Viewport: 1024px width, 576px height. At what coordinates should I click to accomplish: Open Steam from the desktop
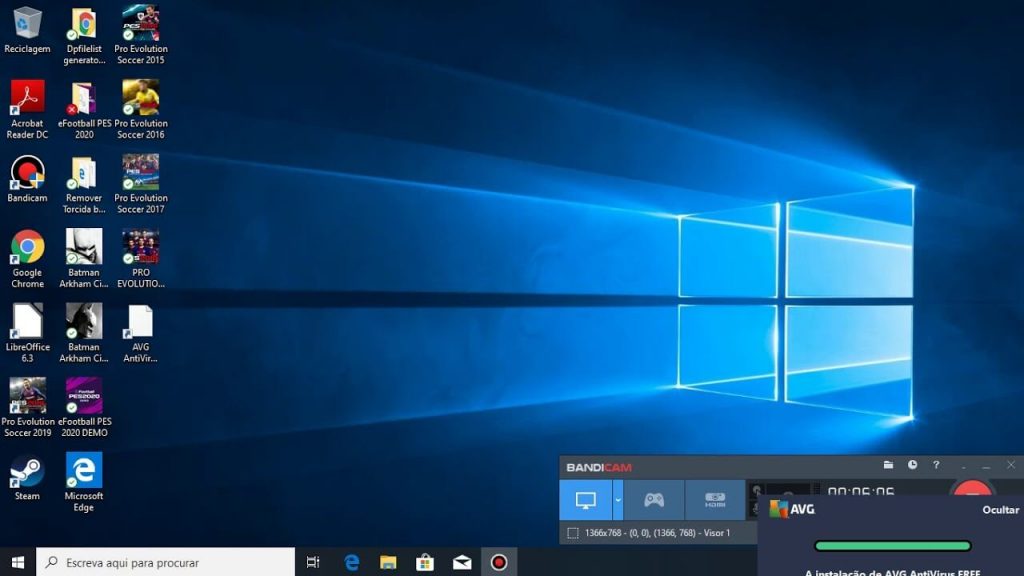pos(25,478)
